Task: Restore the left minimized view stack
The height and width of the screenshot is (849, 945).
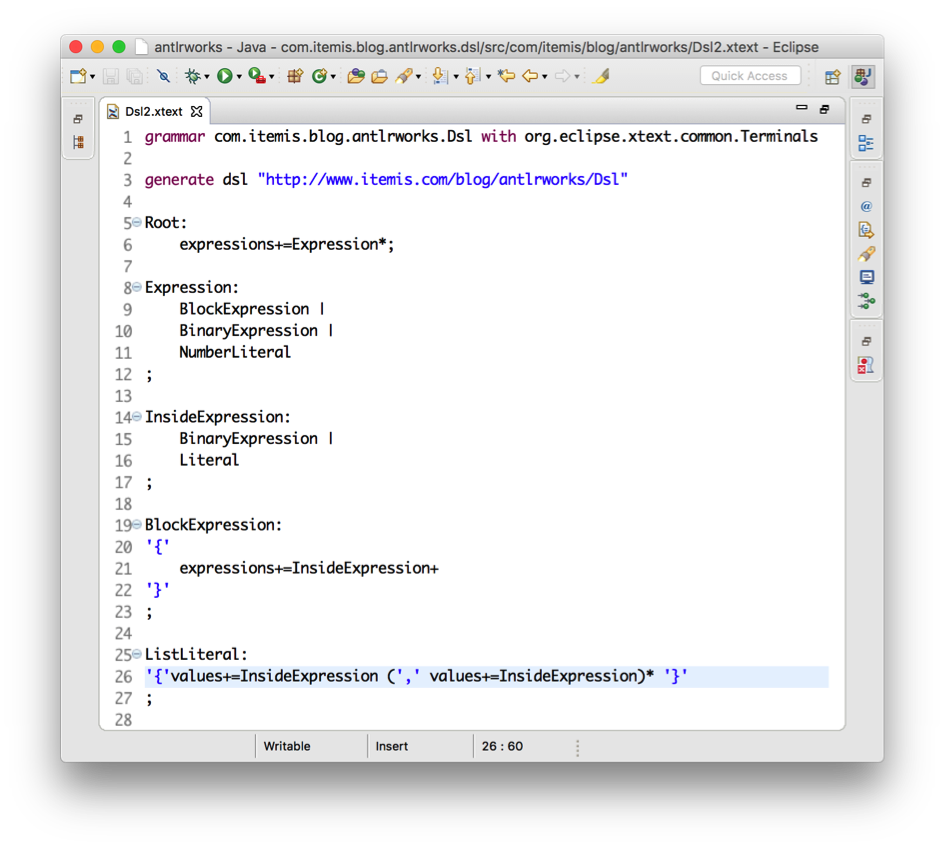Action: coord(78,119)
